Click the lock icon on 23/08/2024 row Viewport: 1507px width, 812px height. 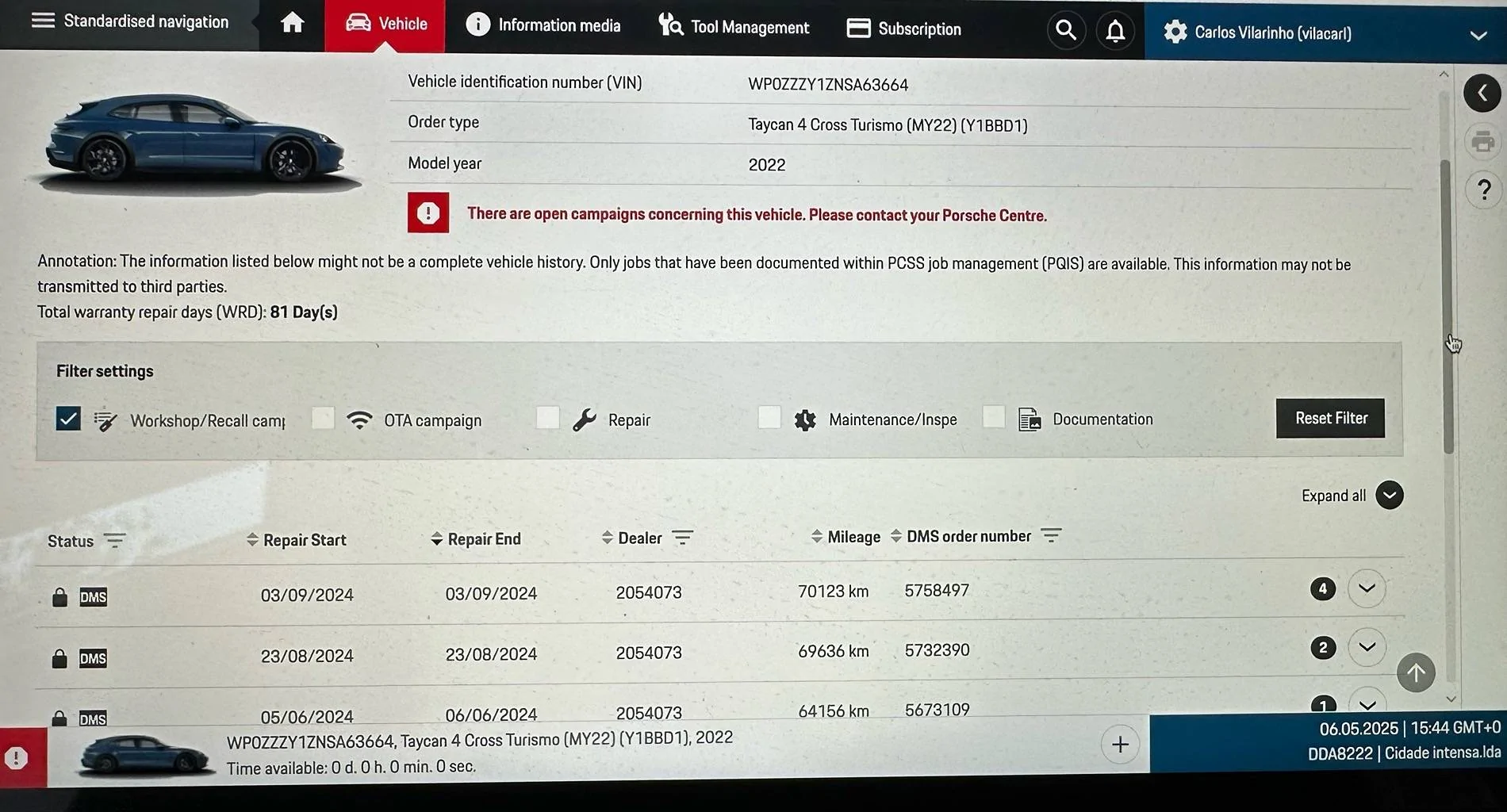pos(59,658)
